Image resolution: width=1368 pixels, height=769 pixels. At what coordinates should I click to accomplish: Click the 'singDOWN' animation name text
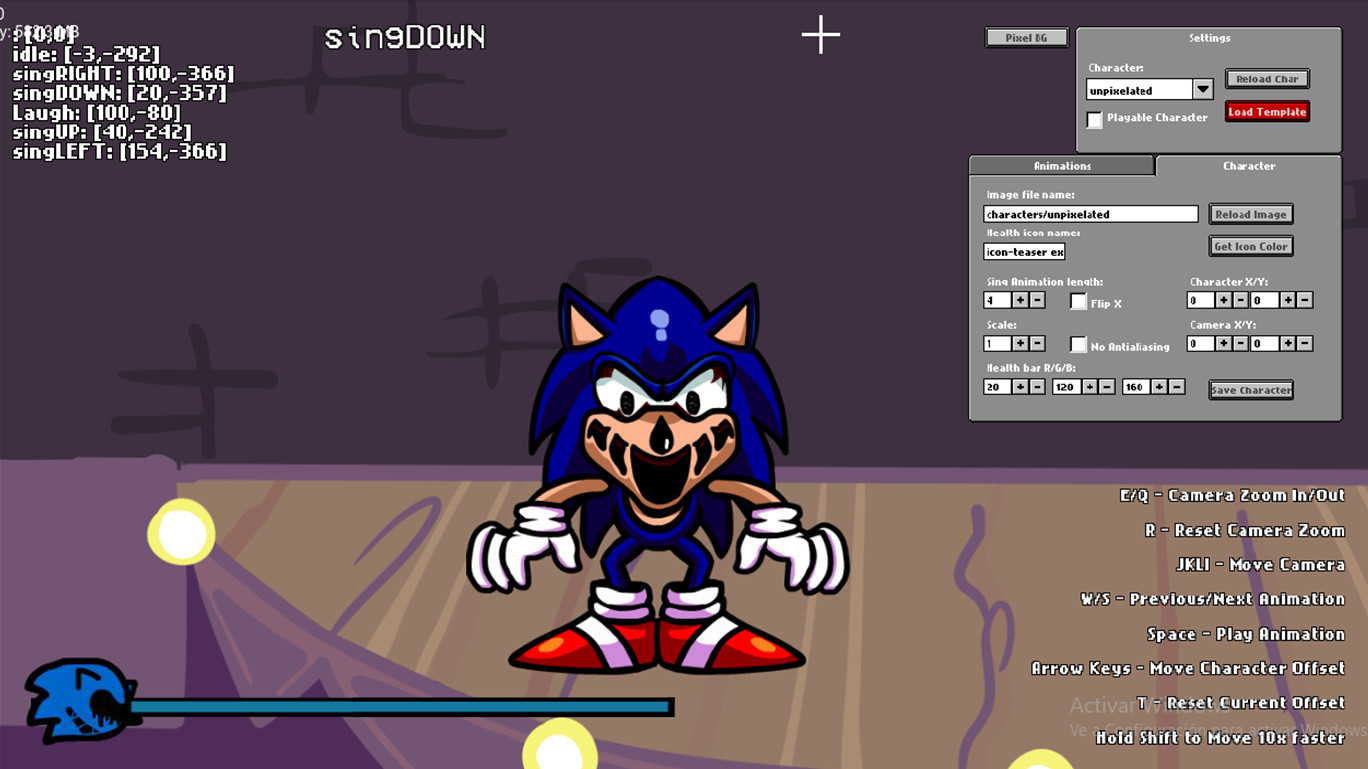pos(405,38)
